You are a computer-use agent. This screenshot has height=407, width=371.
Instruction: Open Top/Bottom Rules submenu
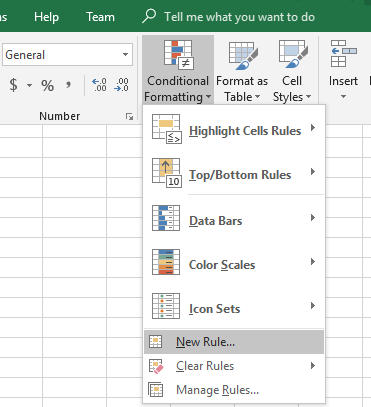point(234,173)
